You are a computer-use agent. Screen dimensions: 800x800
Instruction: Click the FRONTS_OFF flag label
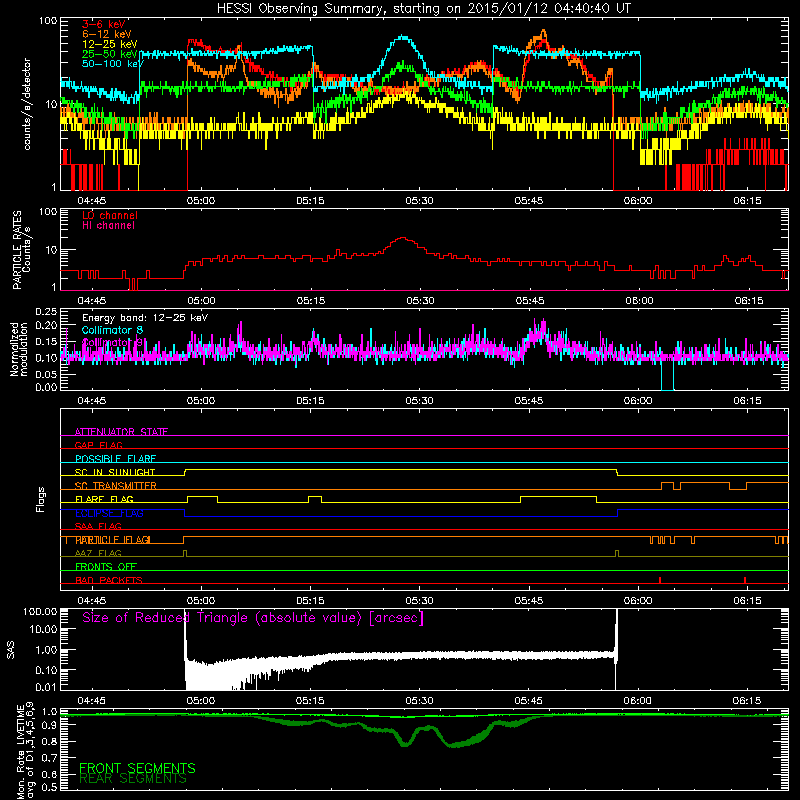click(x=106, y=567)
